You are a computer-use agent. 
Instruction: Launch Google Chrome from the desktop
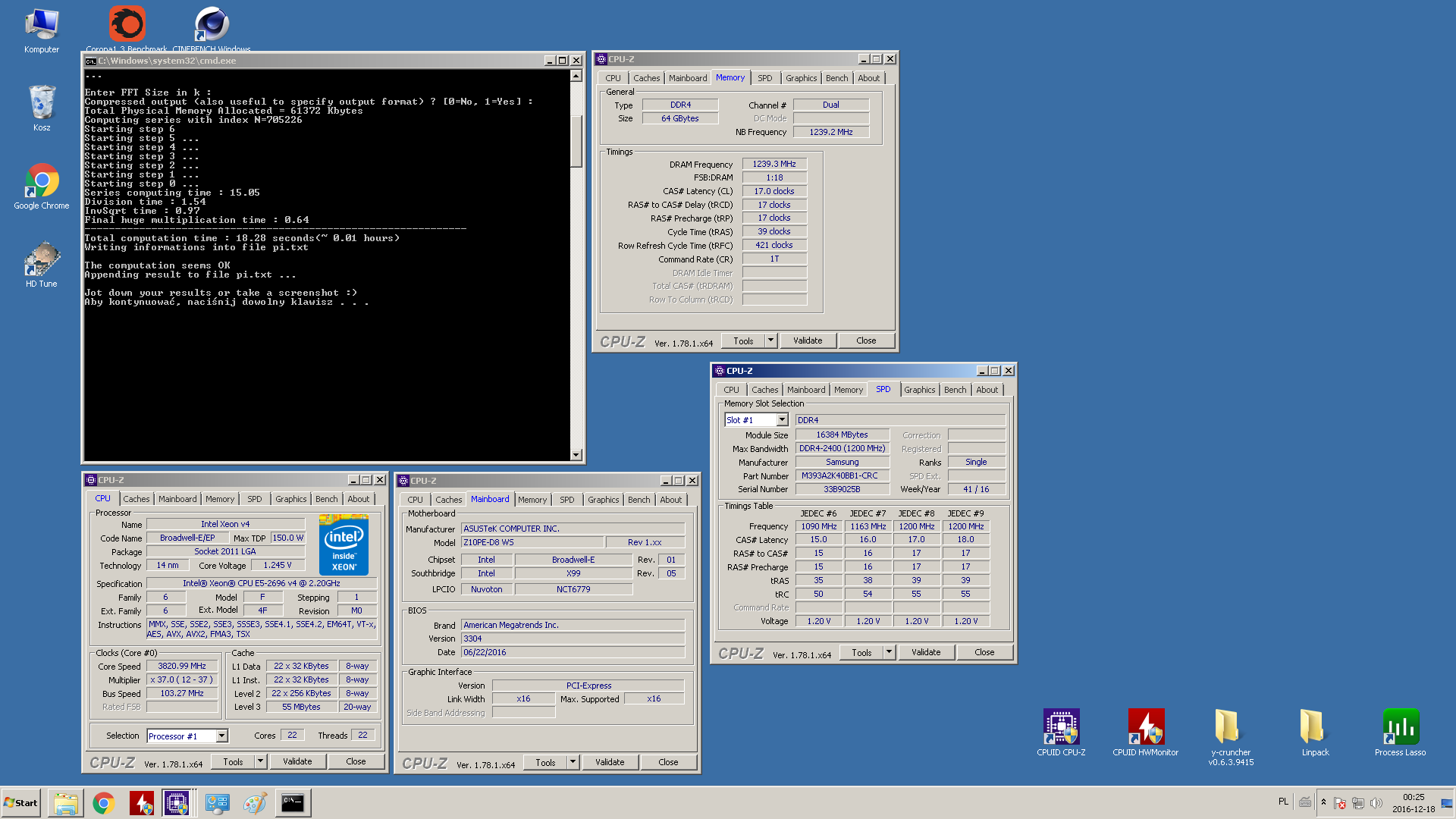42,187
